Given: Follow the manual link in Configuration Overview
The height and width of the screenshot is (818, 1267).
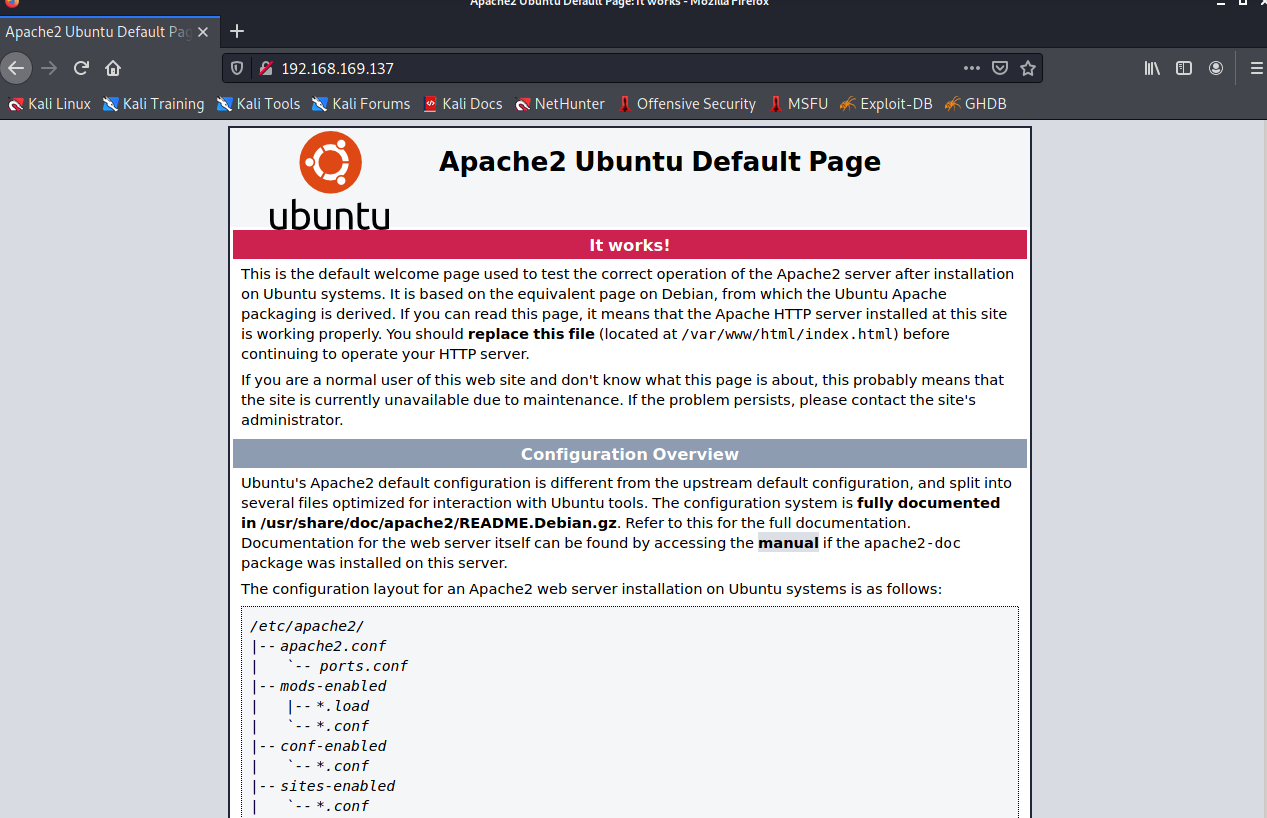Looking at the screenshot, I should (x=788, y=543).
